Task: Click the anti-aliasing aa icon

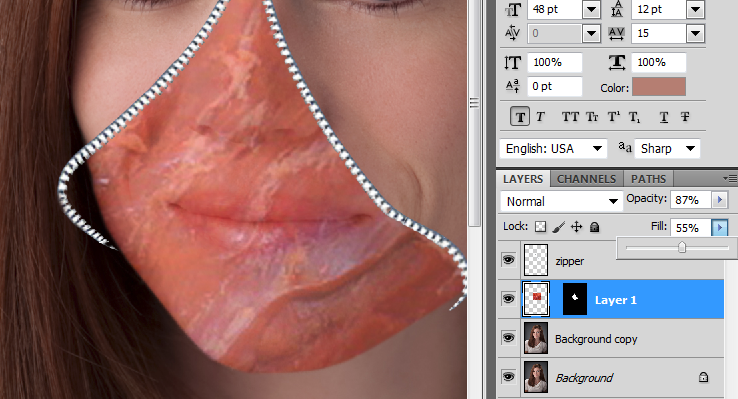Action: pos(625,147)
